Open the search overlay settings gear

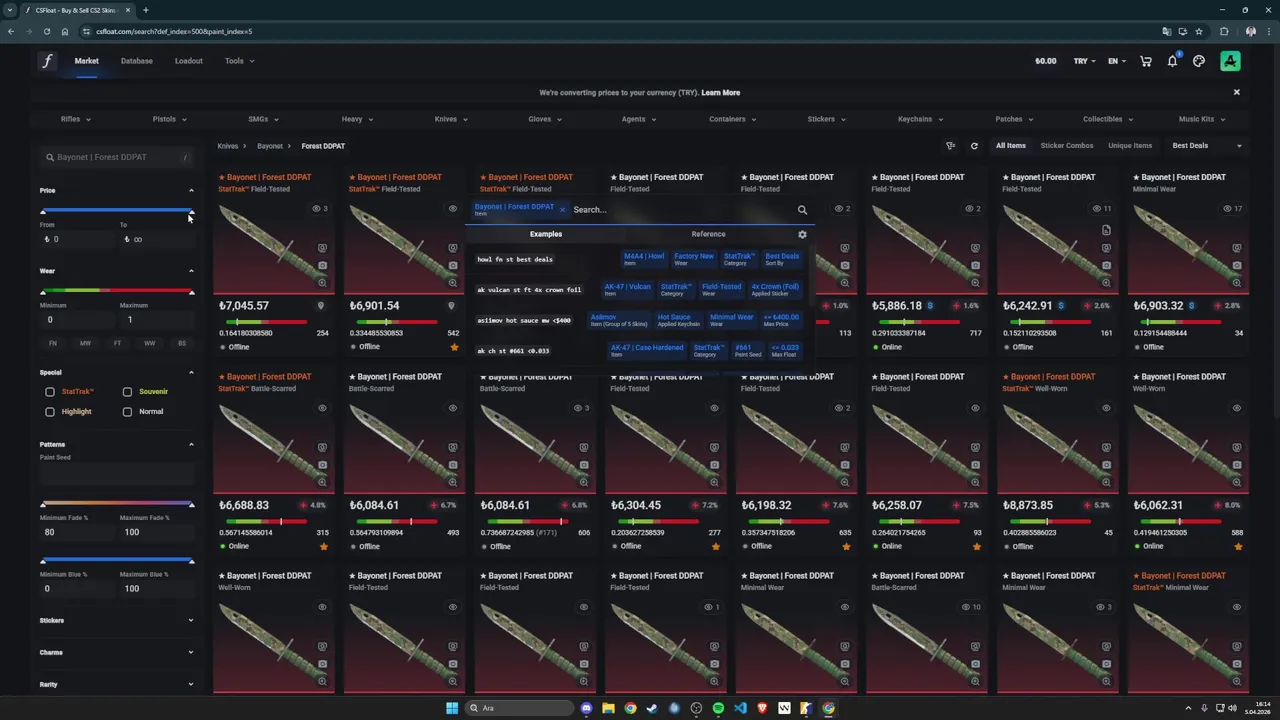coord(802,234)
